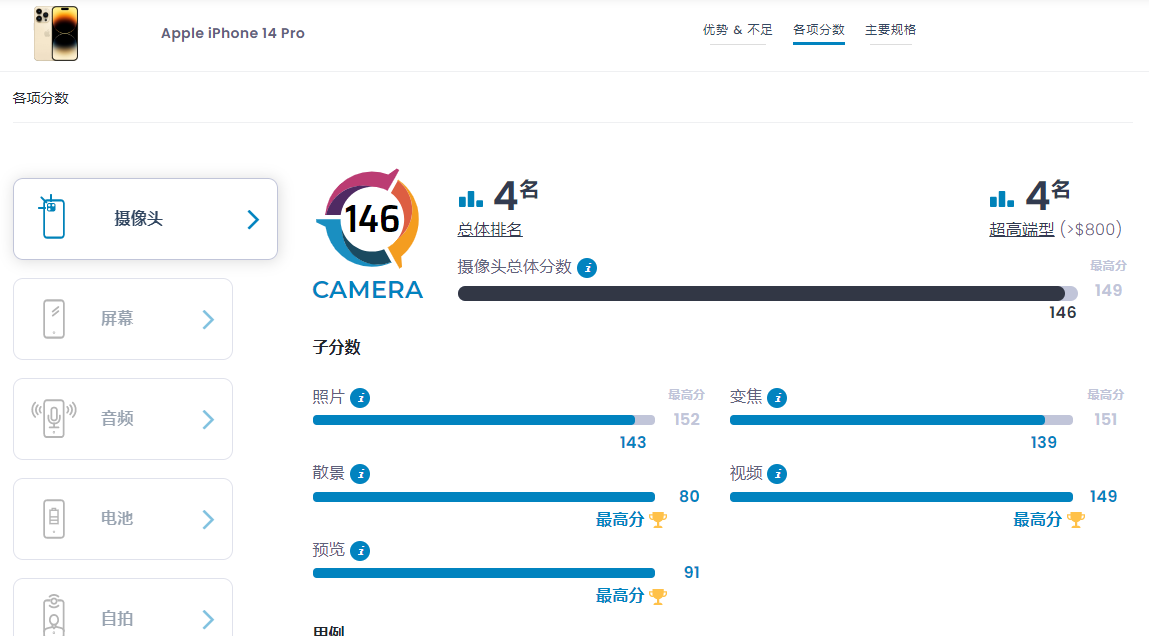The width and height of the screenshot is (1149, 636).
Task: Show info tooltip for 预览 score
Action: [360, 550]
